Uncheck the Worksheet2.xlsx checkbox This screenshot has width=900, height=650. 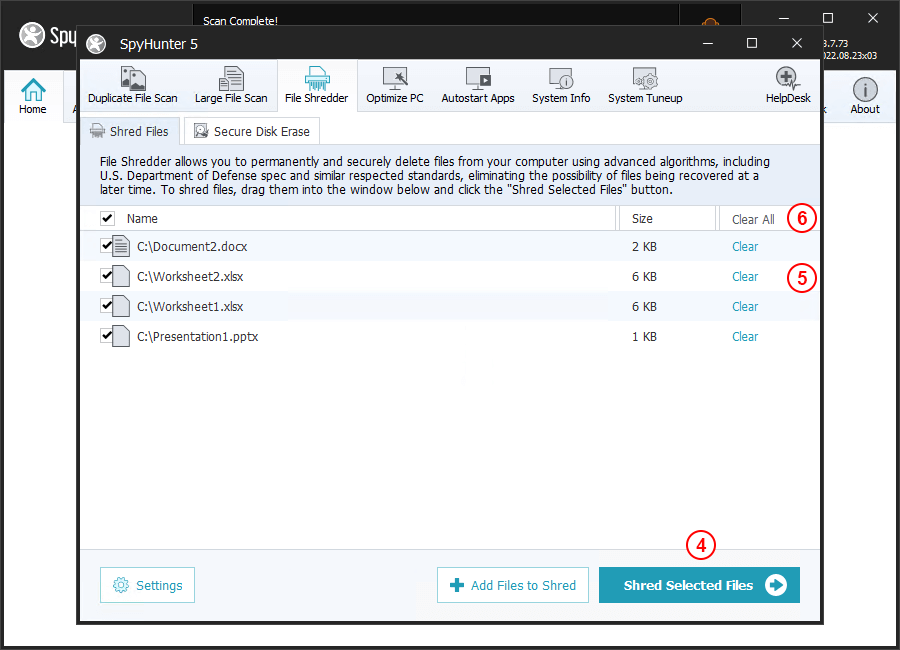(x=107, y=275)
